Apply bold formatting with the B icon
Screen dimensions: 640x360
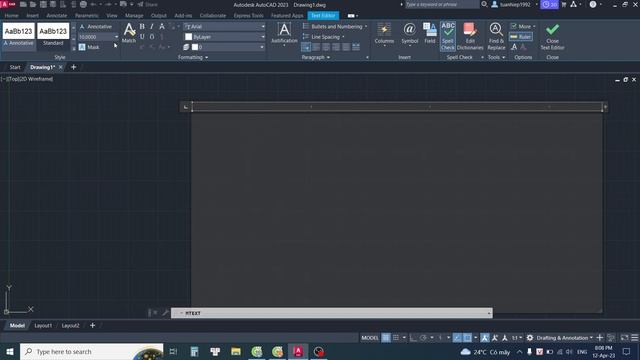pos(142,27)
